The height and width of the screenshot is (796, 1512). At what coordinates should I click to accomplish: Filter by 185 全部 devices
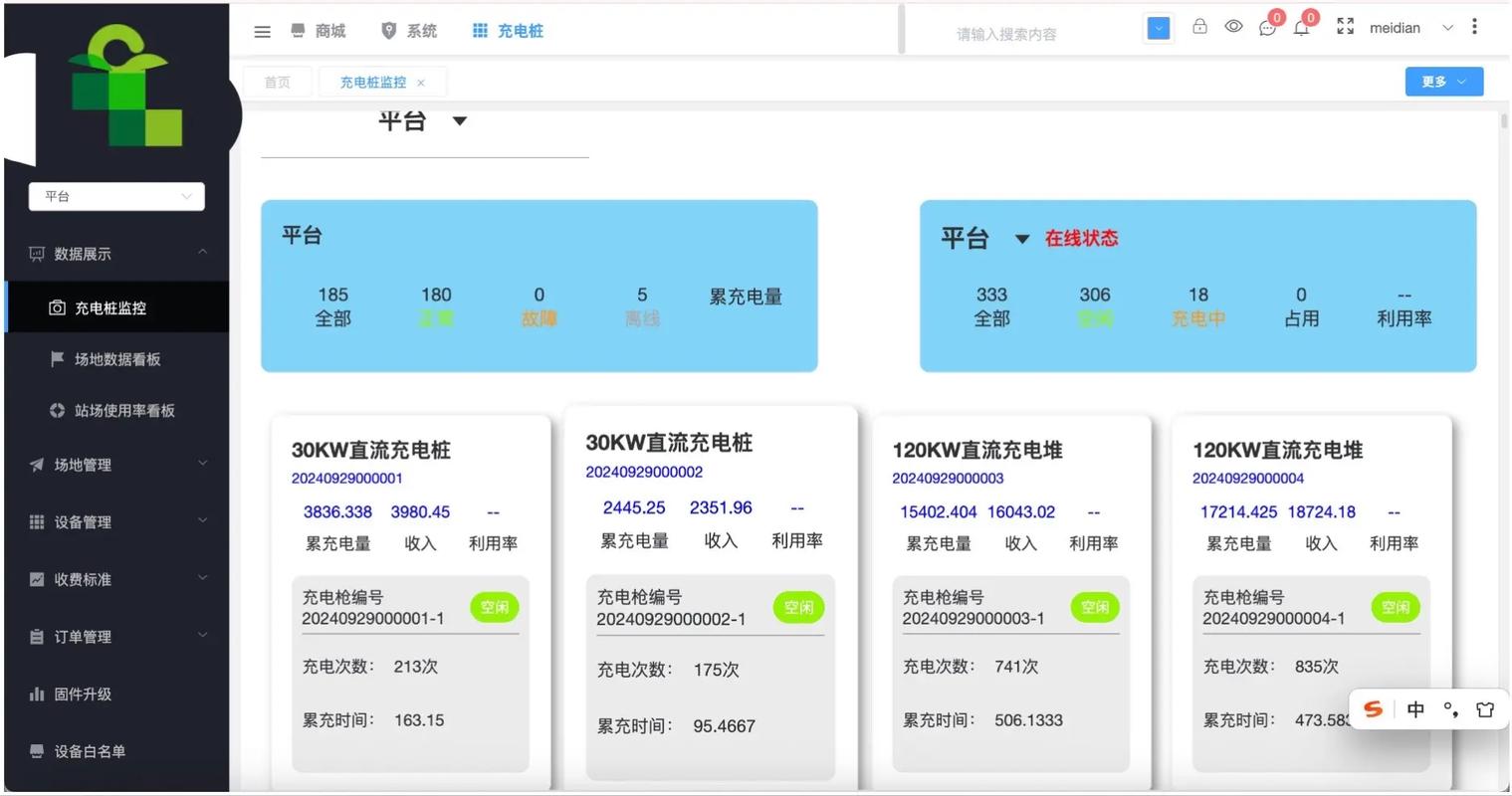pyautogui.click(x=332, y=306)
